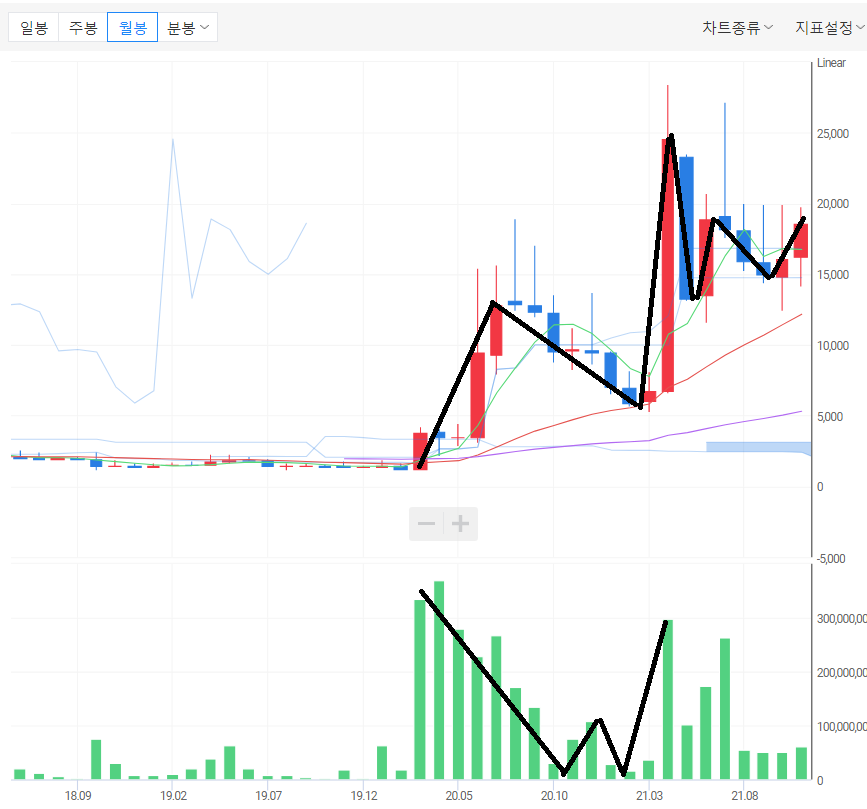The height and width of the screenshot is (809, 867).
Task: Click the 200,000,00 volume axis label
Action: 842,673
